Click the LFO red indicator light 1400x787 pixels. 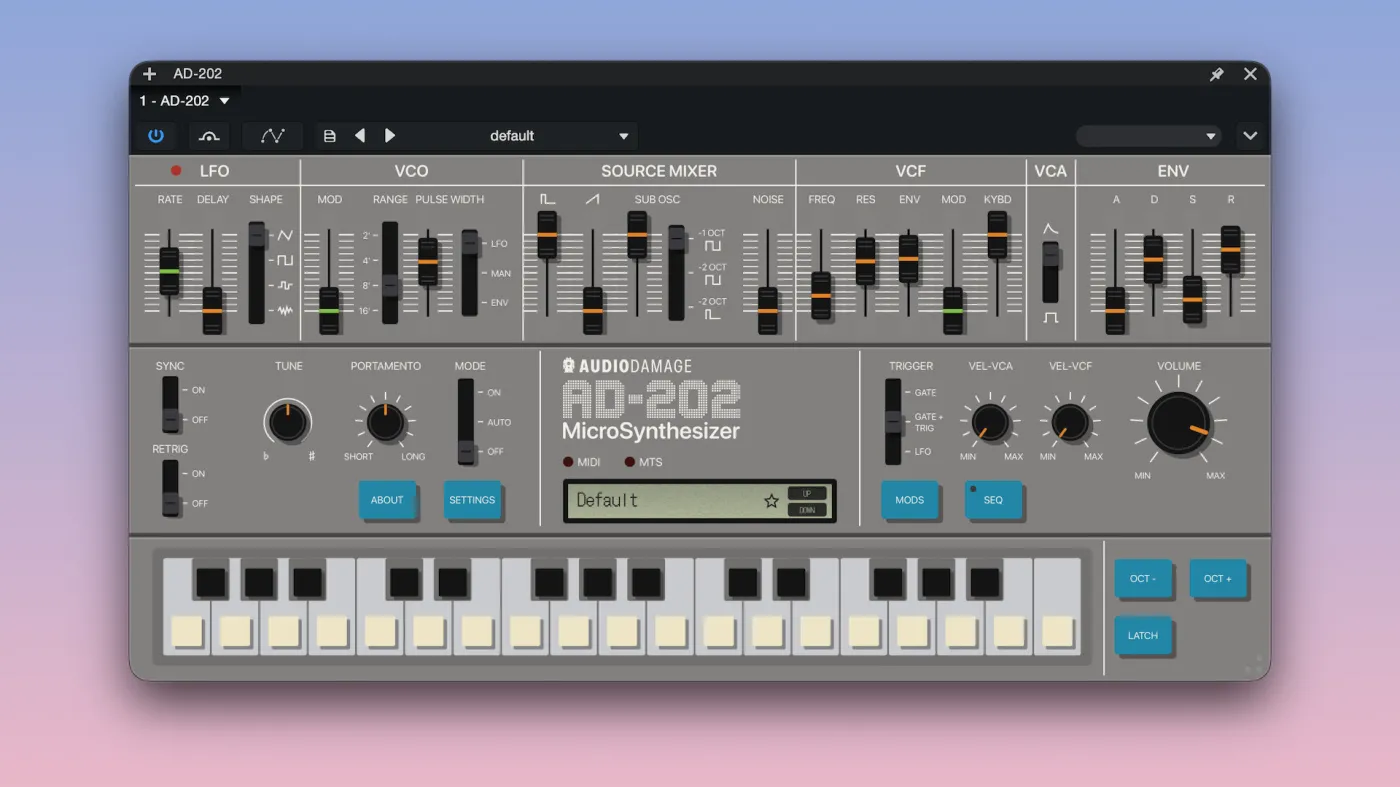pyautogui.click(x=177, y=171)
